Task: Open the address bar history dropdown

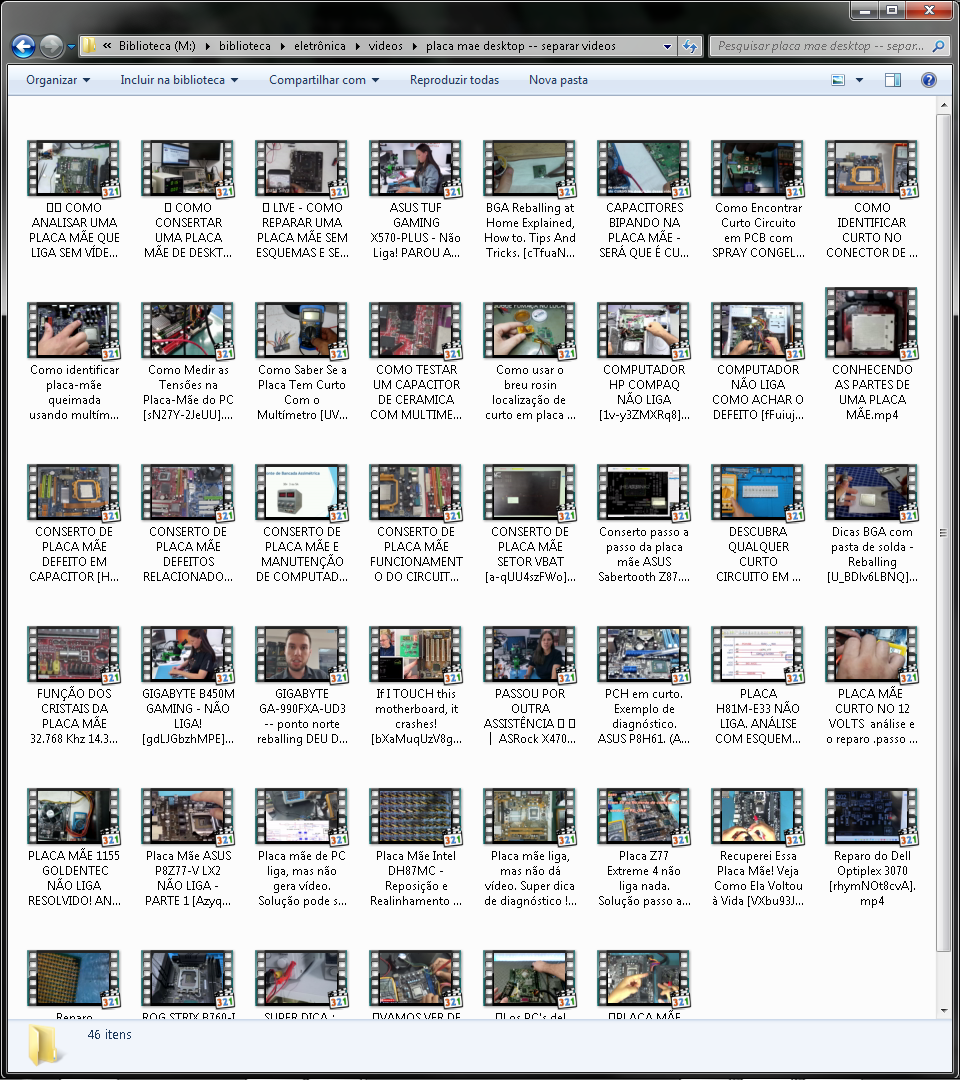Action: pyautogui.click(x=667, y=46)
